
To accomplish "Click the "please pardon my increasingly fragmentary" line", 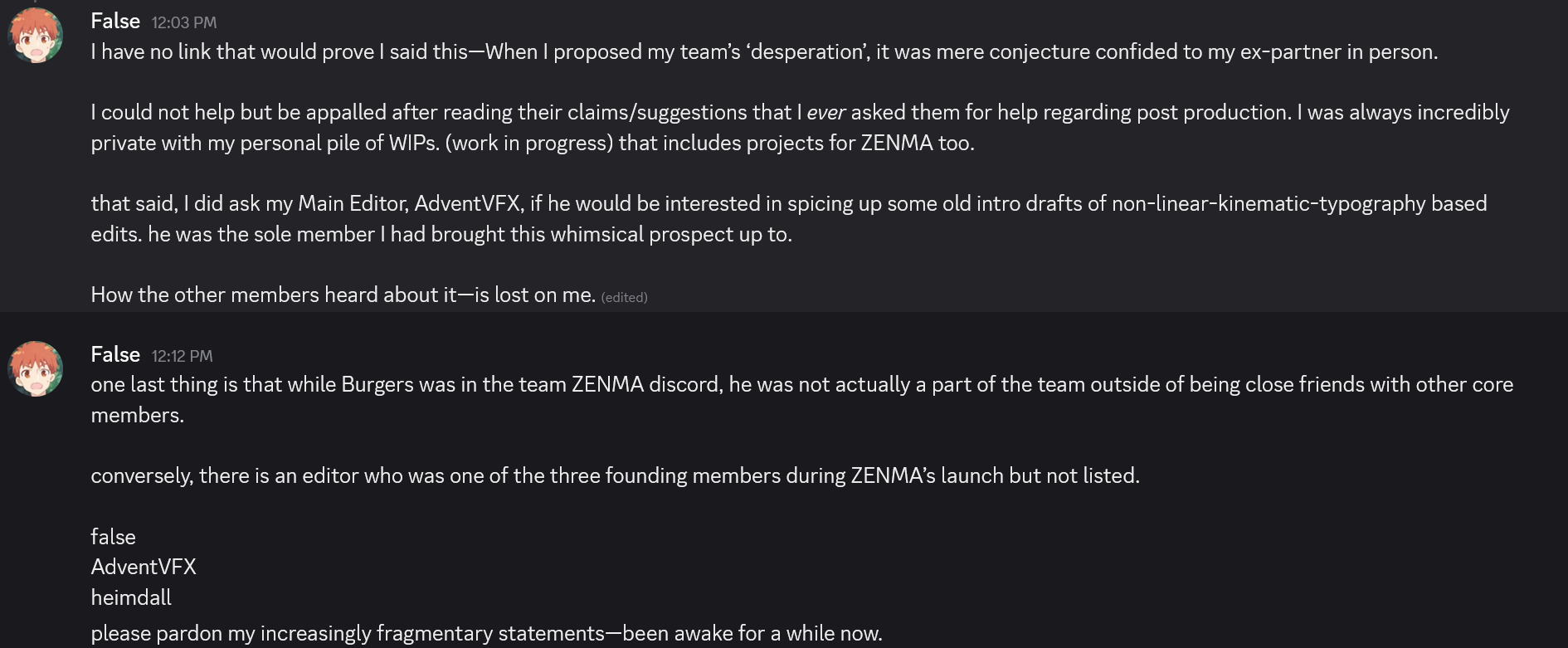I will coord(485,633).
